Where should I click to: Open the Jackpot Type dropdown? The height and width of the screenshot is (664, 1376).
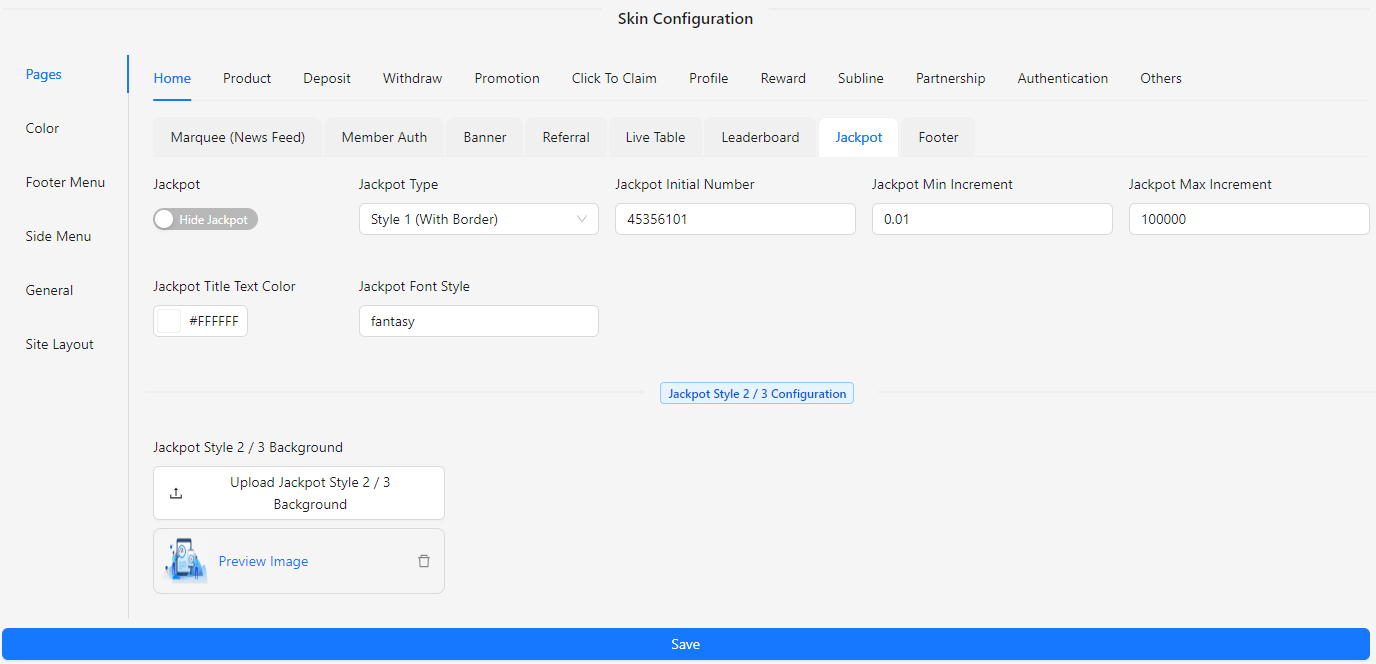[478, 220]
